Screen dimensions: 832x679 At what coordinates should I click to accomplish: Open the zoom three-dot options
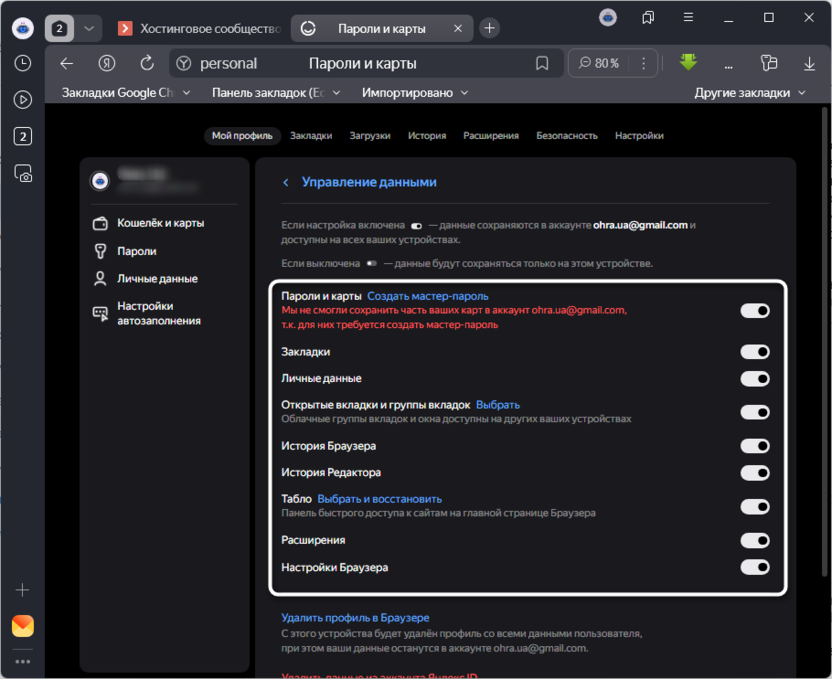tap(644, 64)
